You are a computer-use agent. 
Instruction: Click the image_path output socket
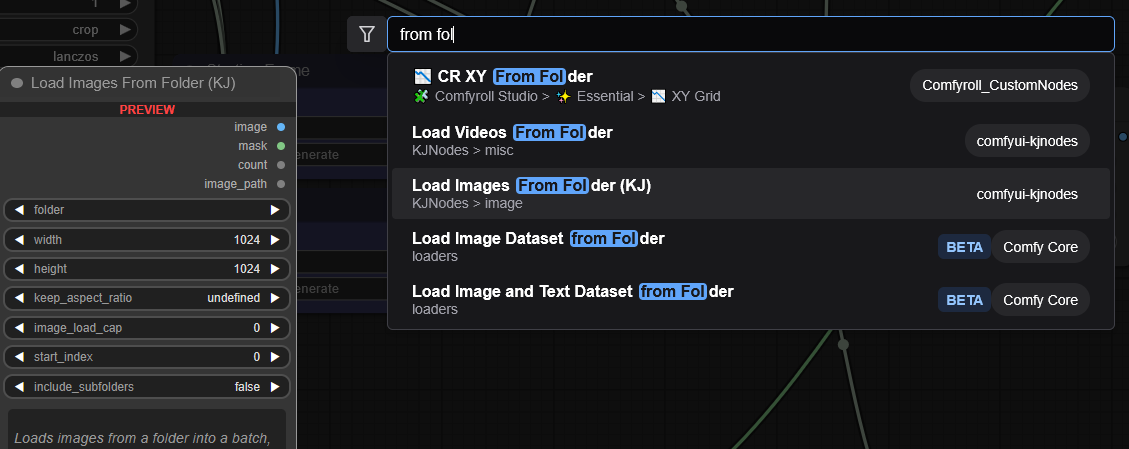[x=281, y=184]
